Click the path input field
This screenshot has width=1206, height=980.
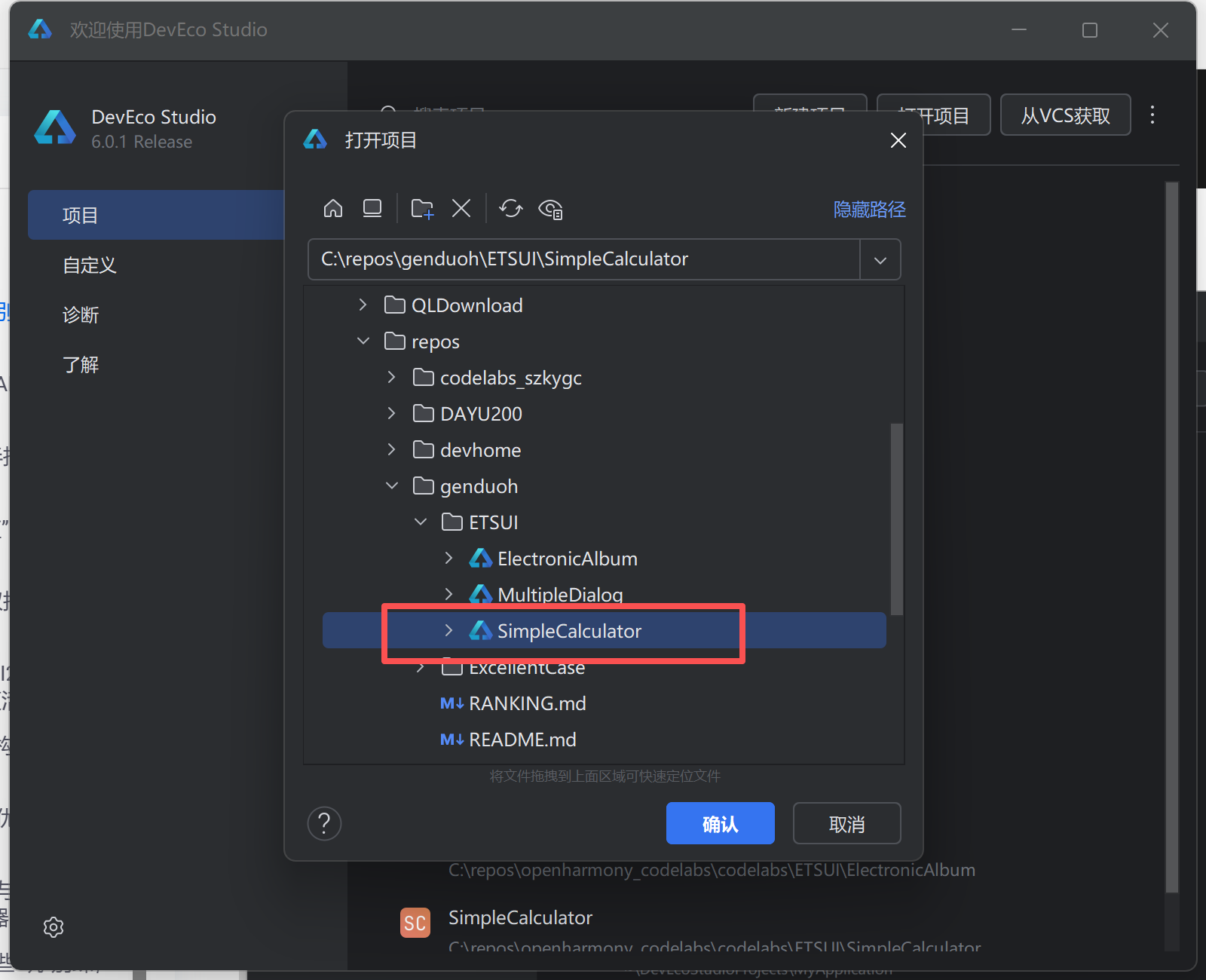pyautogui.click(x=583, y=259)
